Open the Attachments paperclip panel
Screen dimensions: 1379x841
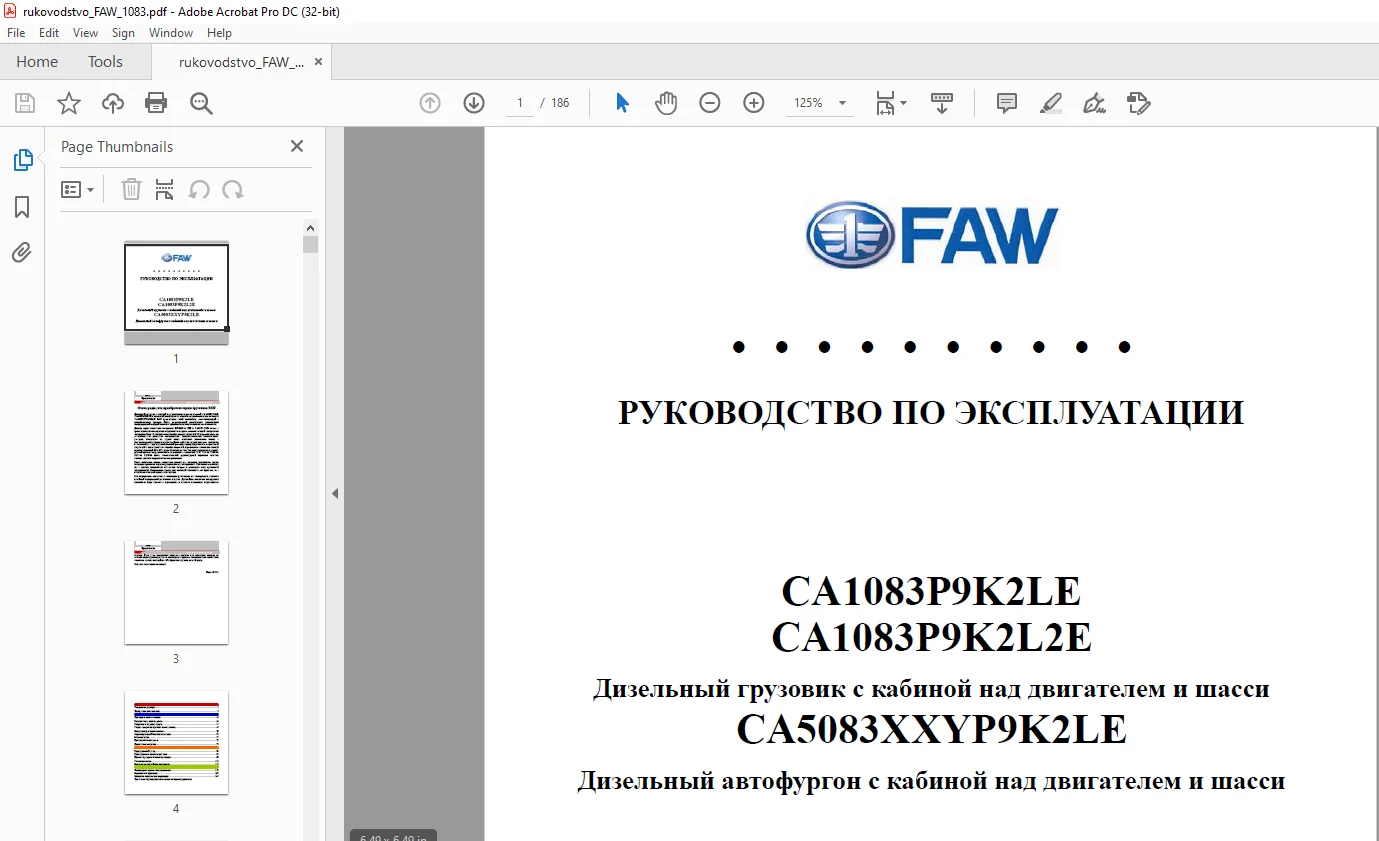pyautogui.click(x=22, y=252)
